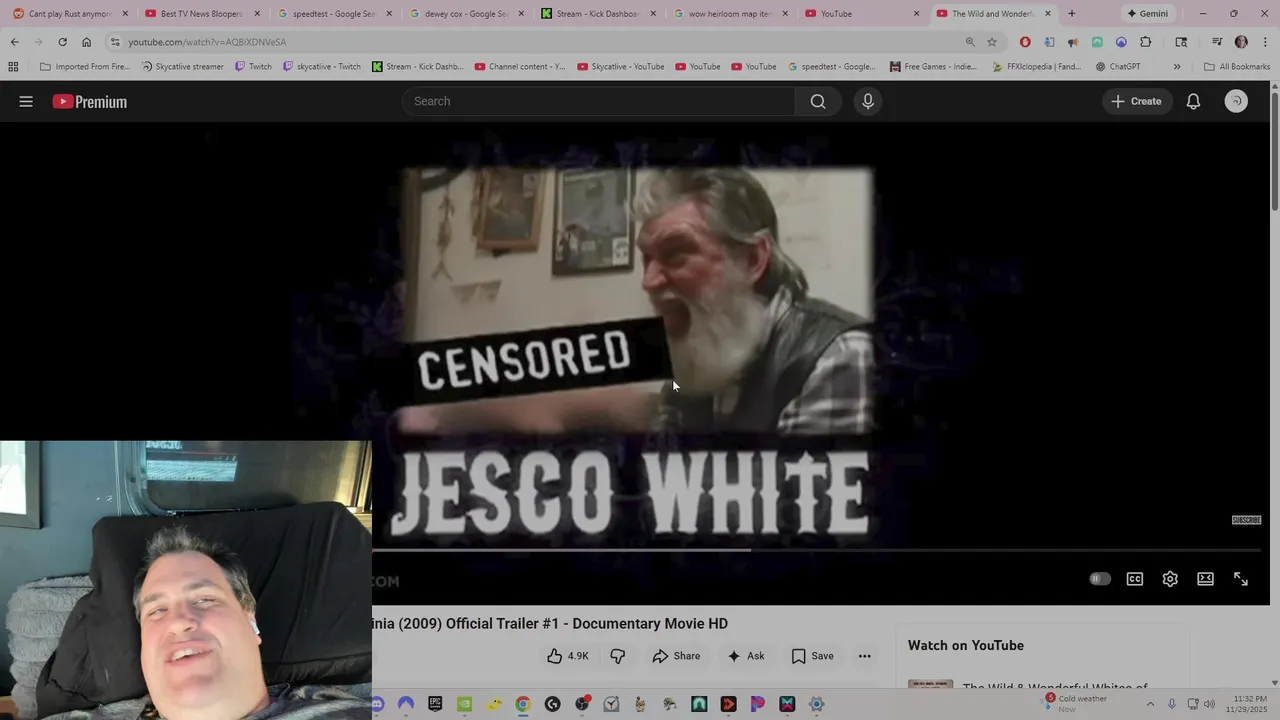Toggle closed captions CC button
Image resolution: width=1280 pixels, height=720 pixels.
click(x=1135, y=579)
